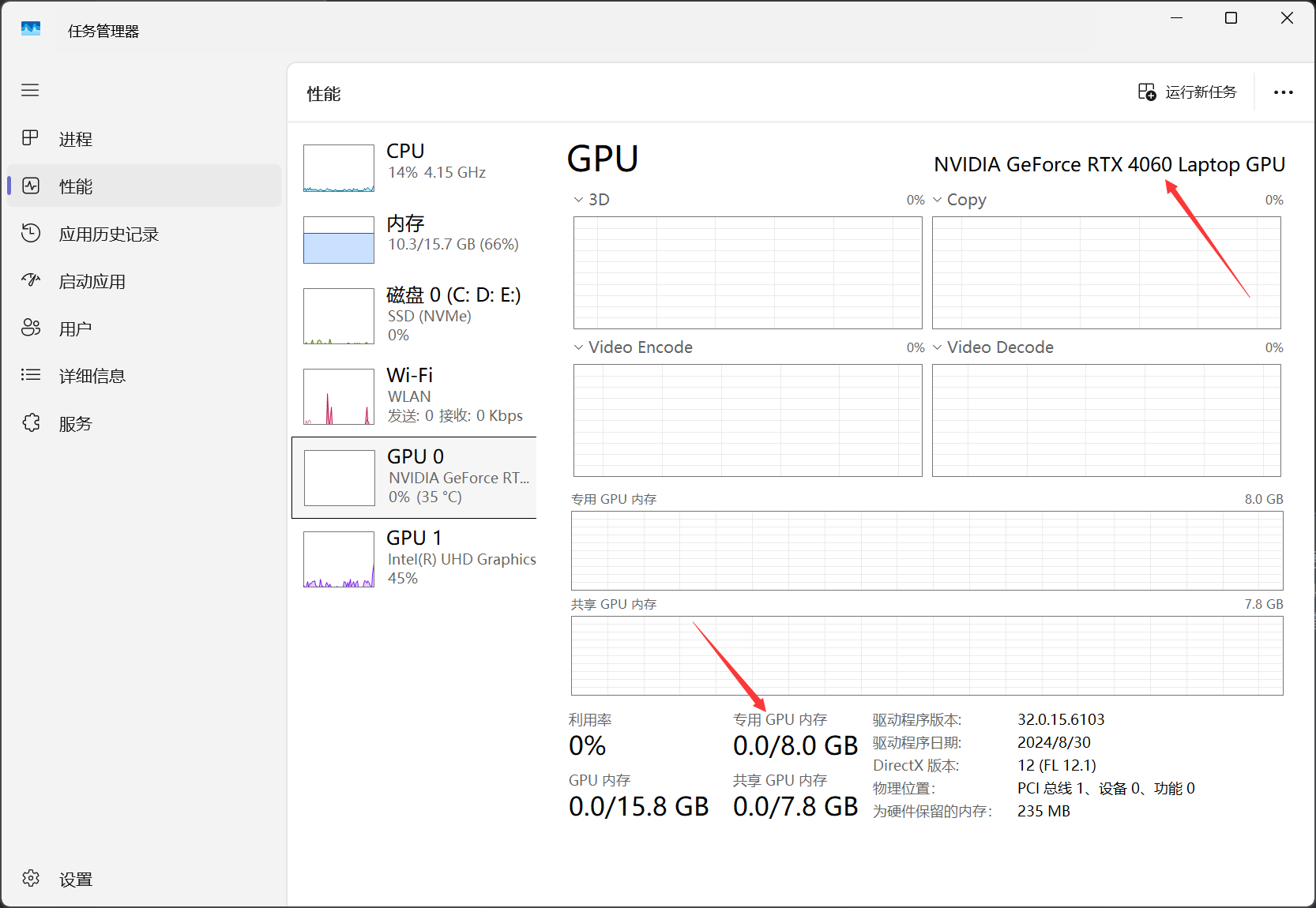Click the 运行新任务 button
The image size is (1316, 908).
click(x=1187, y=92)
